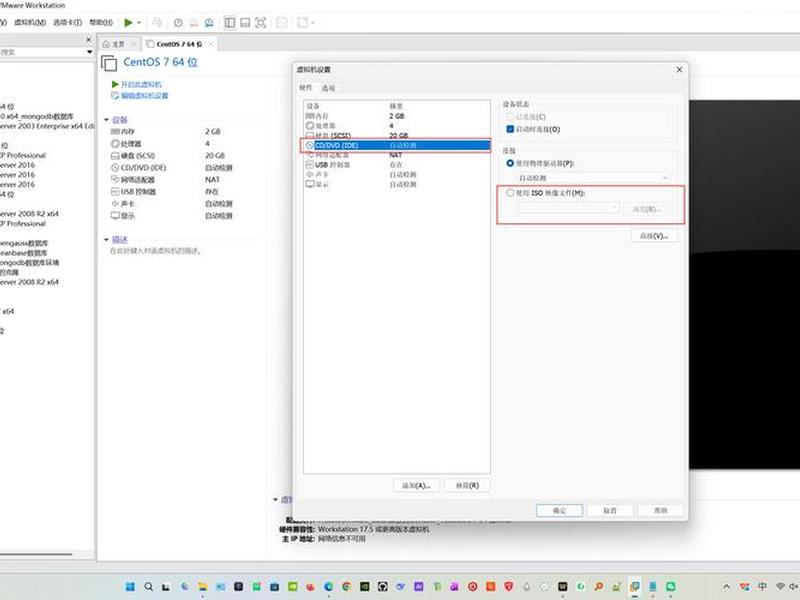Select hard disk (SCSI) in dialog device list
This screenshot has height=600, width=800.
pyautogui.click(x=397, y=135)
